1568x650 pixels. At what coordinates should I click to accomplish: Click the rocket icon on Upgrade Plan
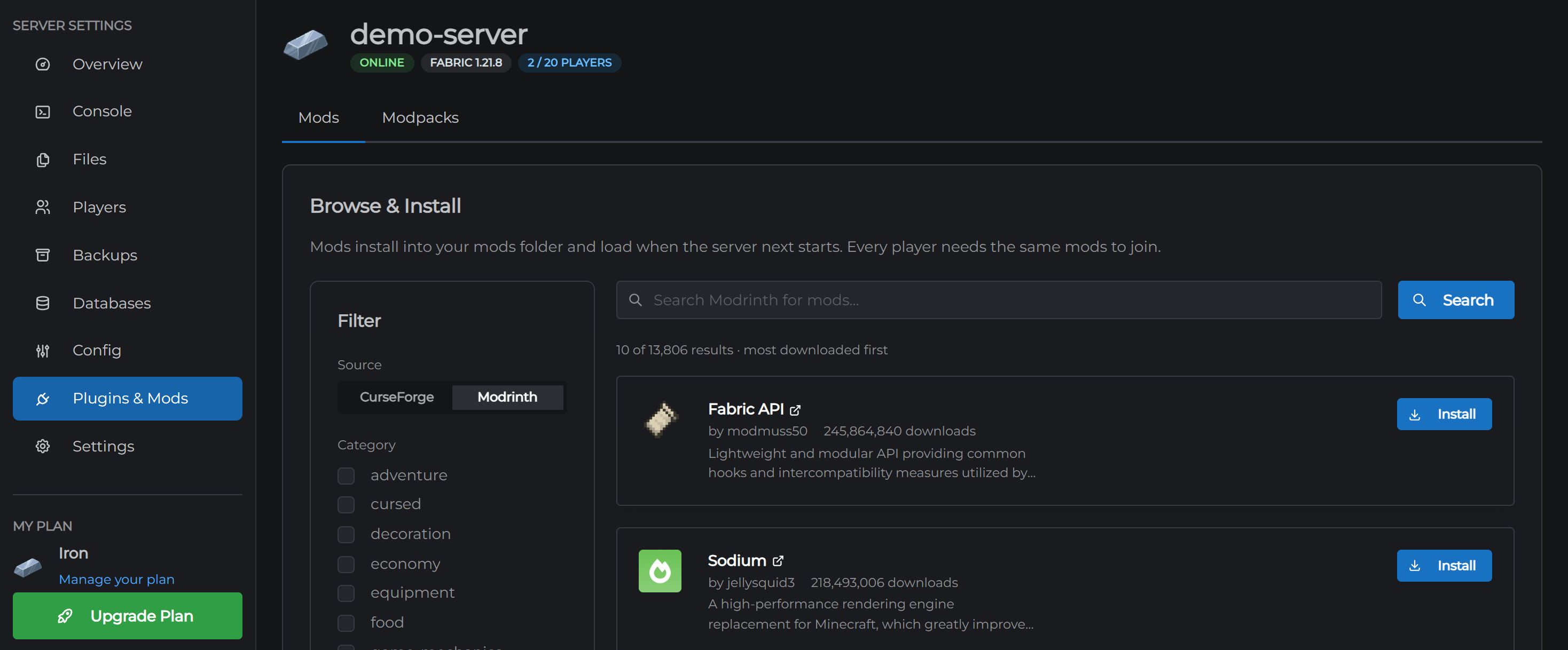click(65, 616)
